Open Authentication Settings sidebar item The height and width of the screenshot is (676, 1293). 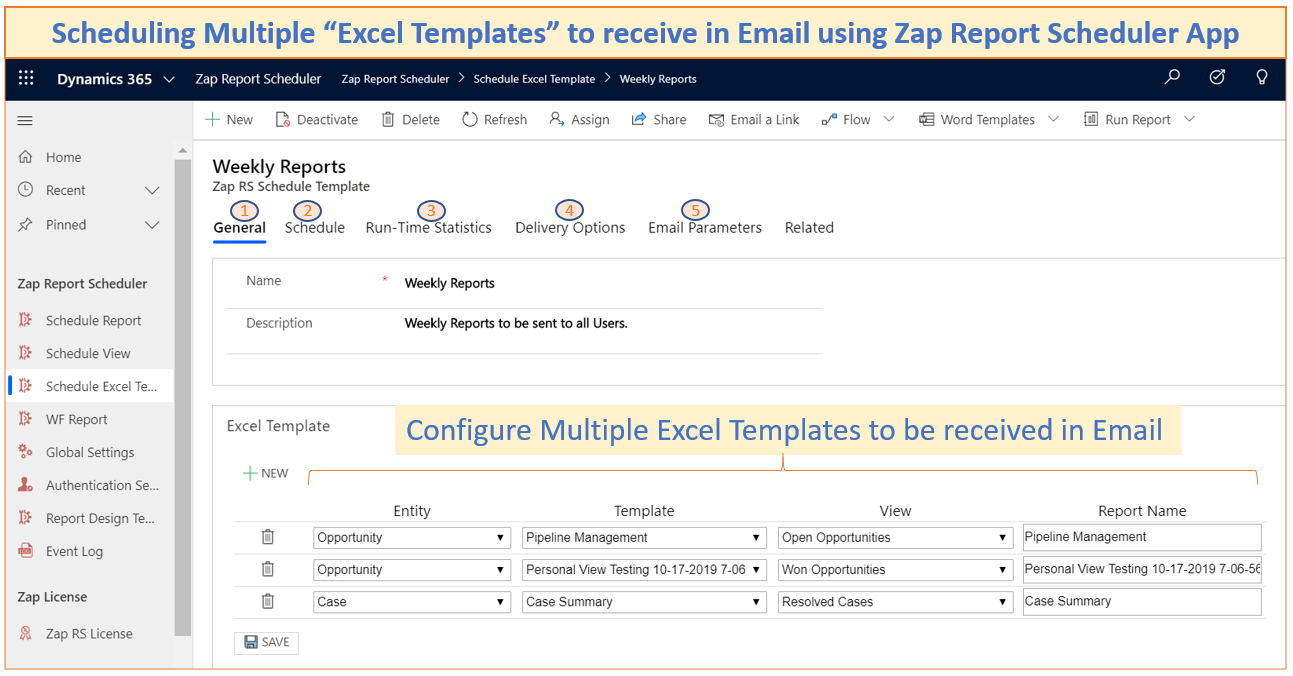click(102, 486)
